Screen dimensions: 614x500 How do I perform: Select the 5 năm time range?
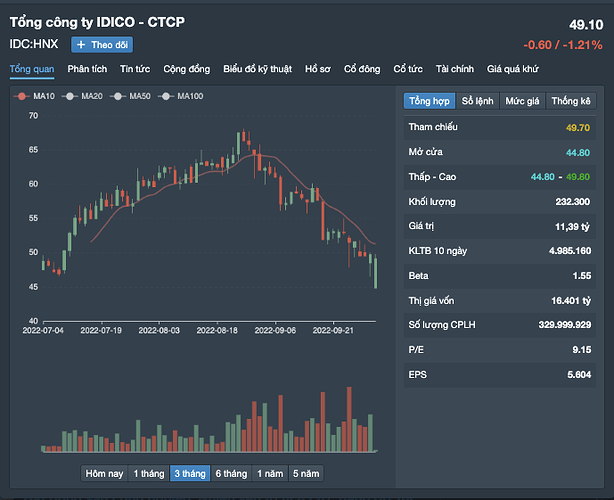(x=306, y=473)
